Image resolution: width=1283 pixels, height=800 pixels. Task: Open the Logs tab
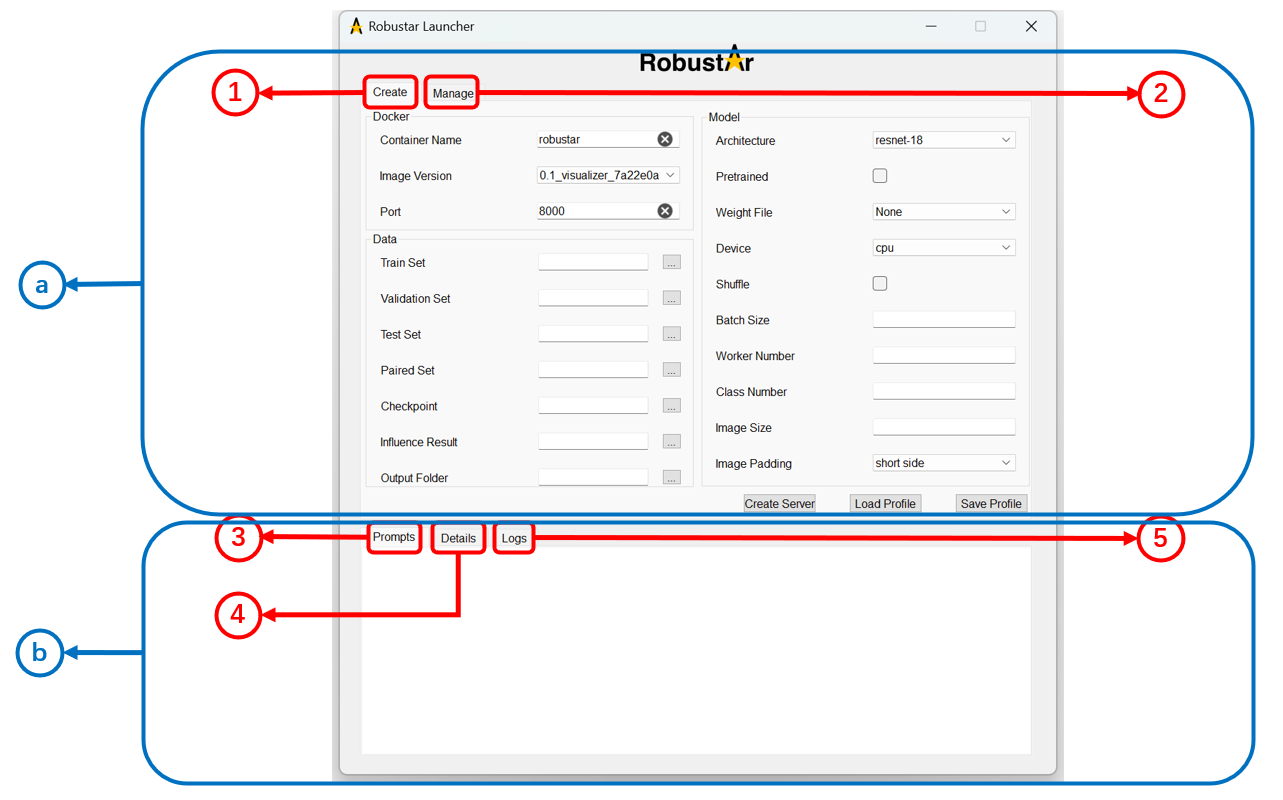coord(514,538)
